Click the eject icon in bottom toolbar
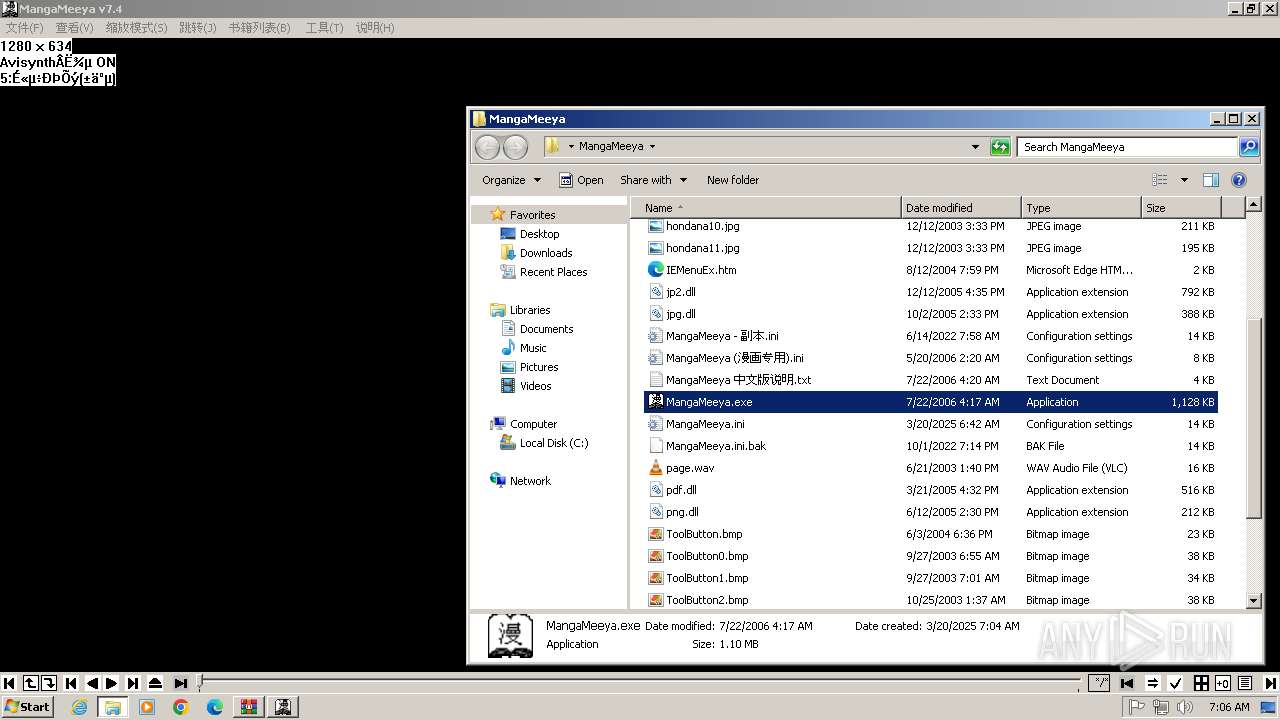This screenshot has width=1280, height=720. [155, 683]
